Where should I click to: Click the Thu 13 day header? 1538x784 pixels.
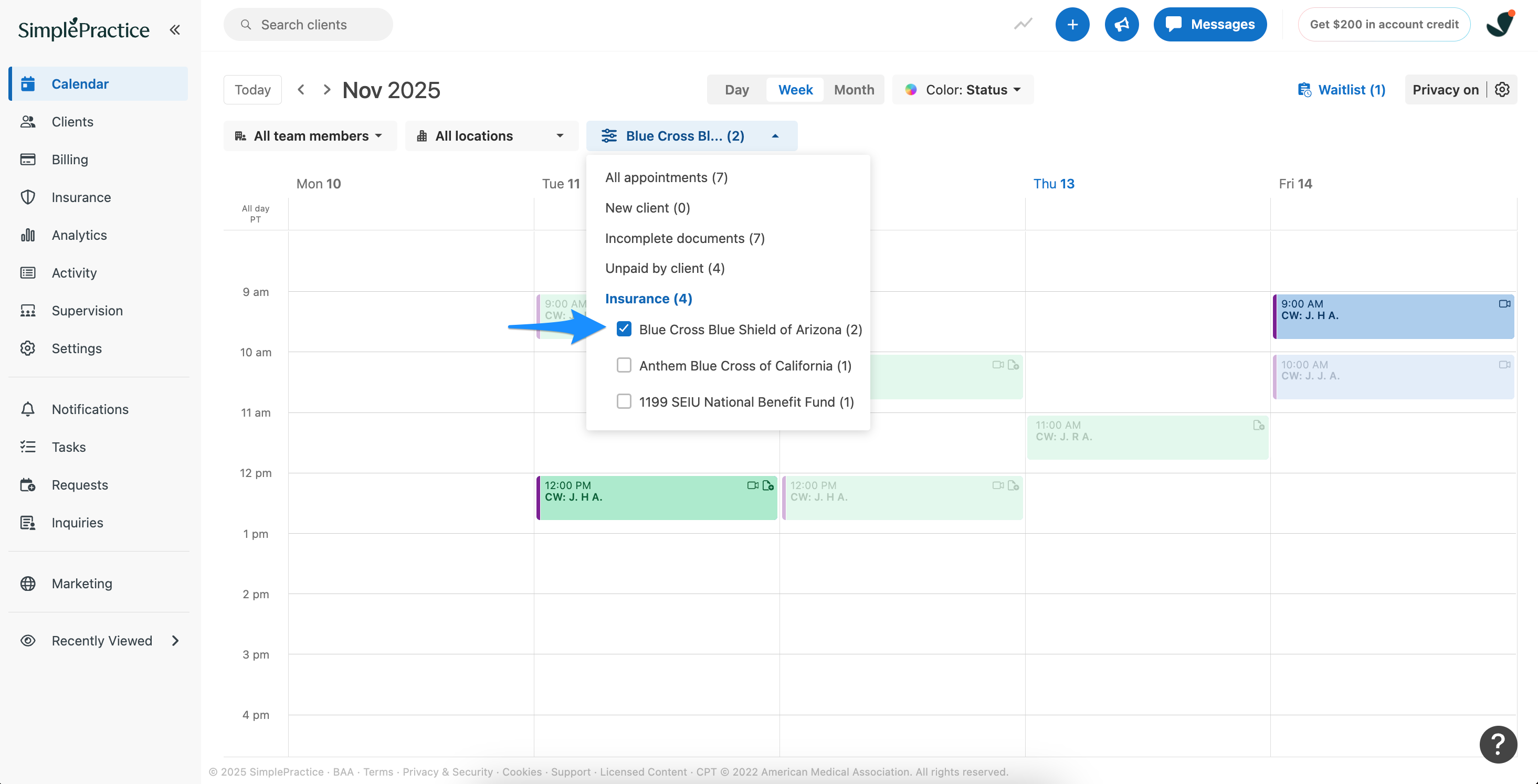(1054, 183)
